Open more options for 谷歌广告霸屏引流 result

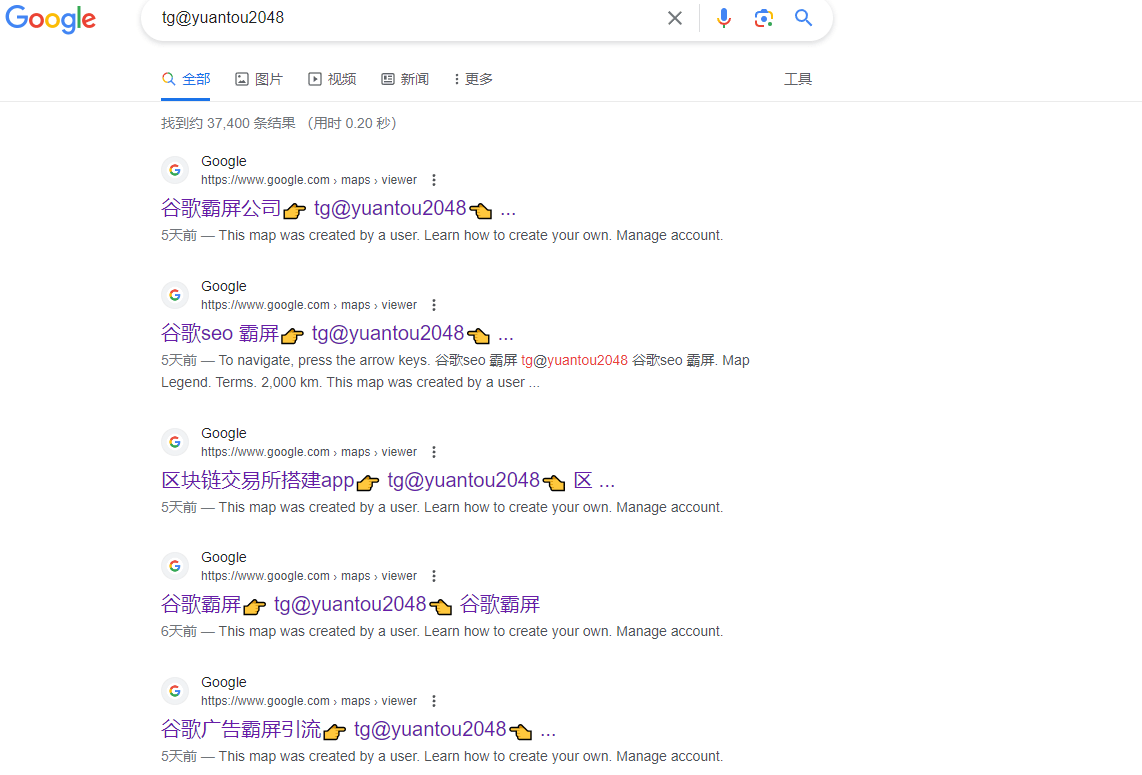click(434, 701)
